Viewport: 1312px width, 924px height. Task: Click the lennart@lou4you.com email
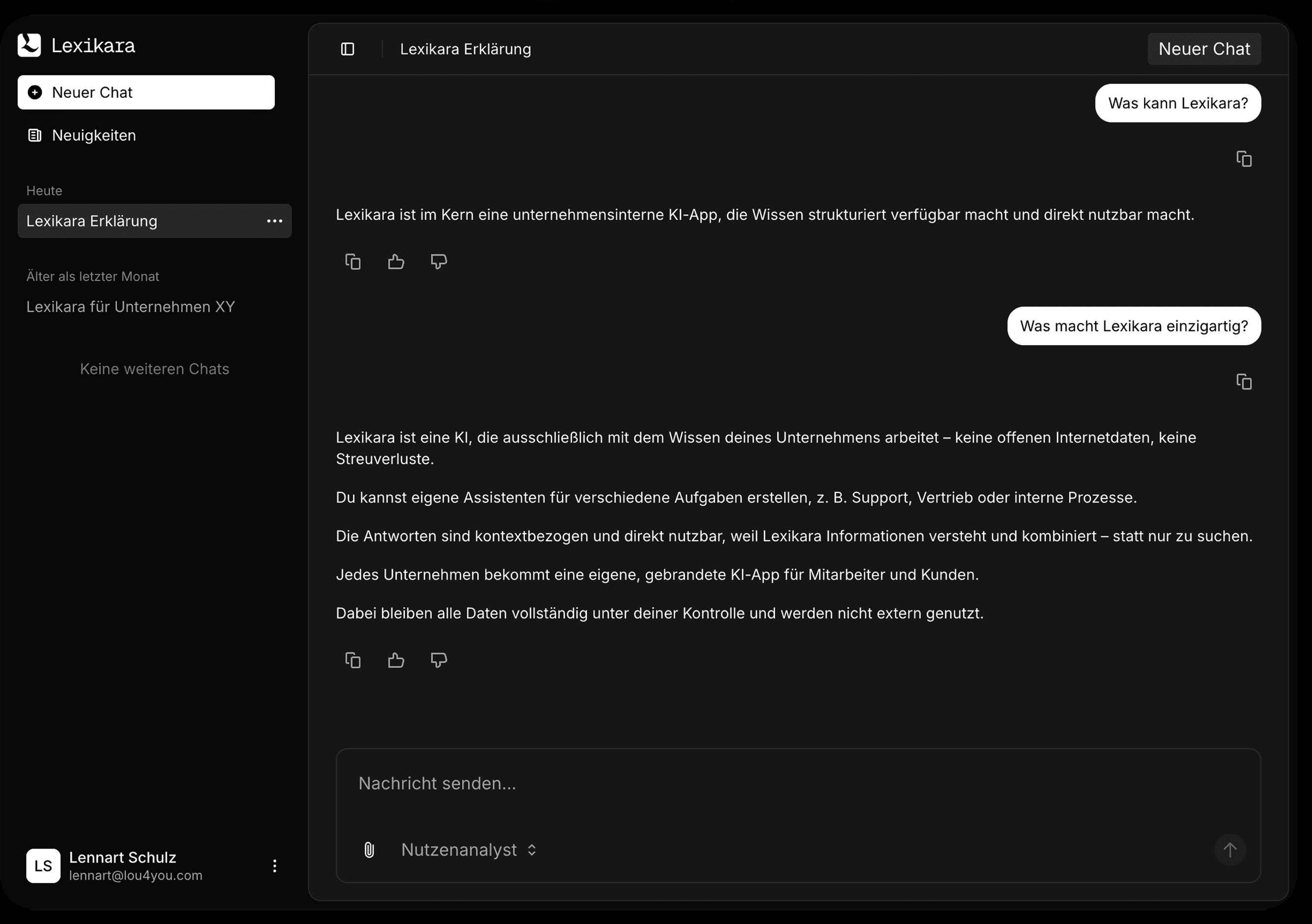pyautogui.click(x=136, y=876)
